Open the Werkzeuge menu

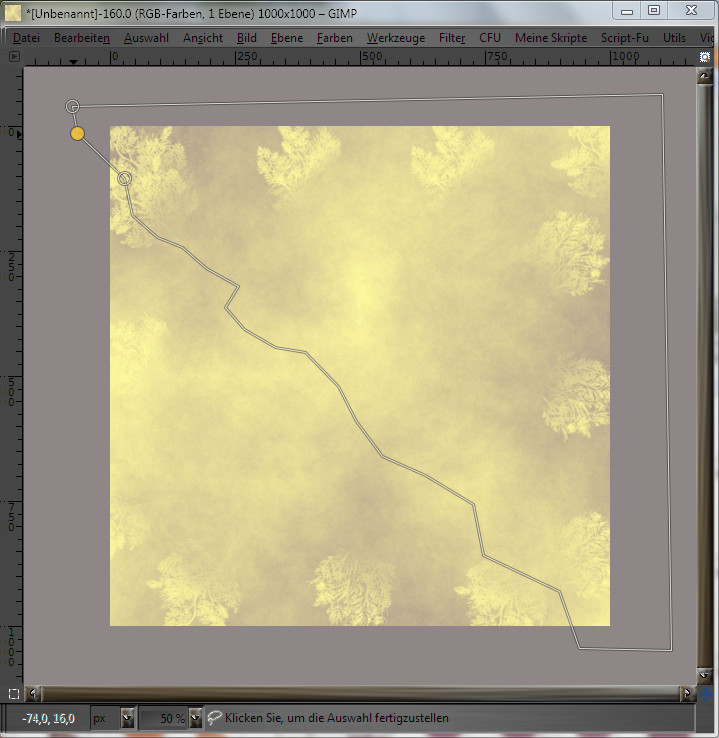[395, 37]
